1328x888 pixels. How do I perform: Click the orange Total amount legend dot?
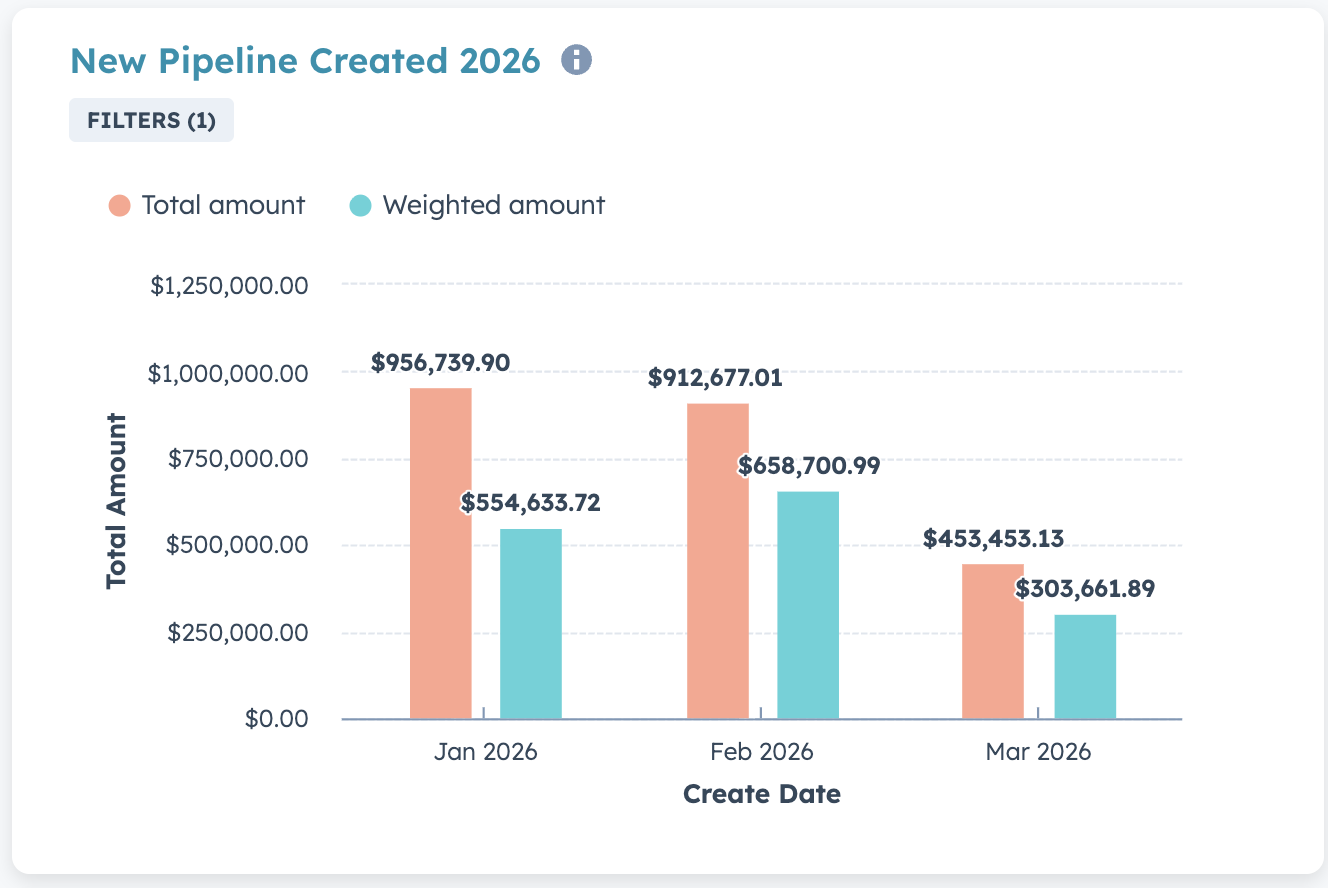[x=120, y=206]
